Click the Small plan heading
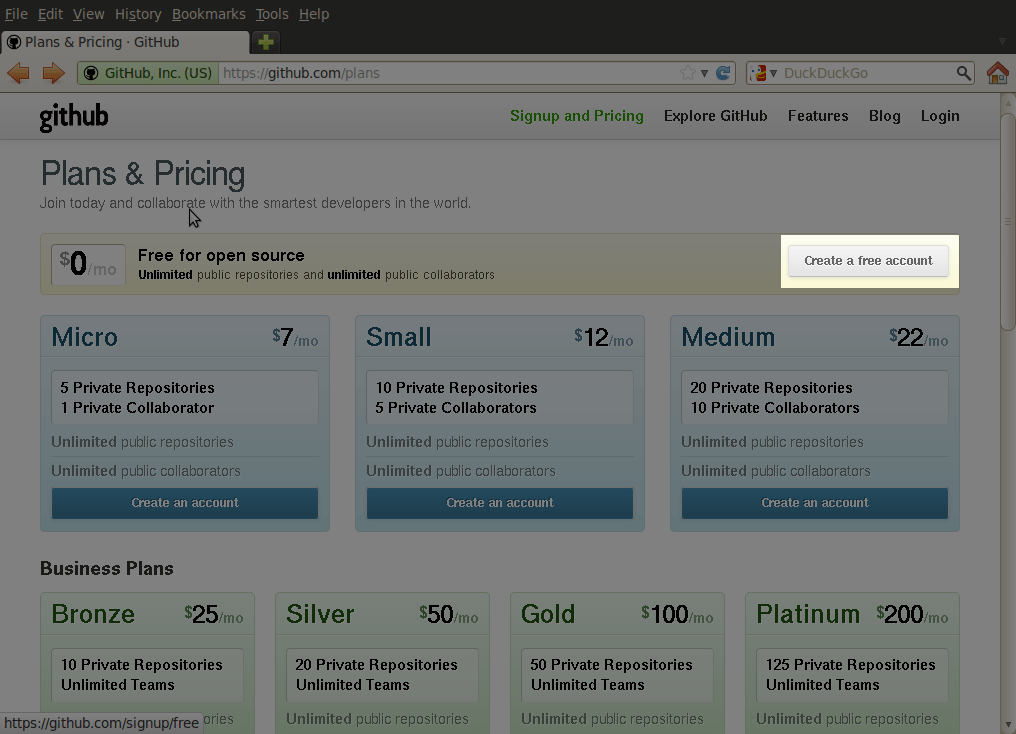 tap(398, 338)
